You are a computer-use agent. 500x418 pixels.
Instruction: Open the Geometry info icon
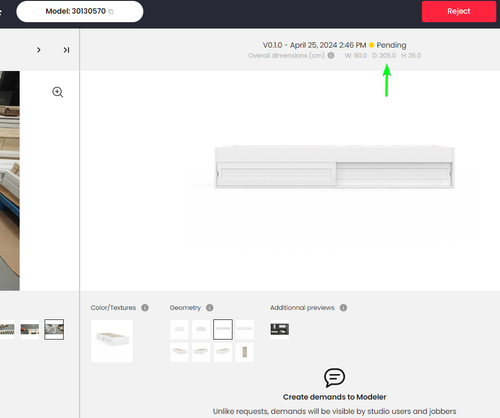tap(209, 308)
